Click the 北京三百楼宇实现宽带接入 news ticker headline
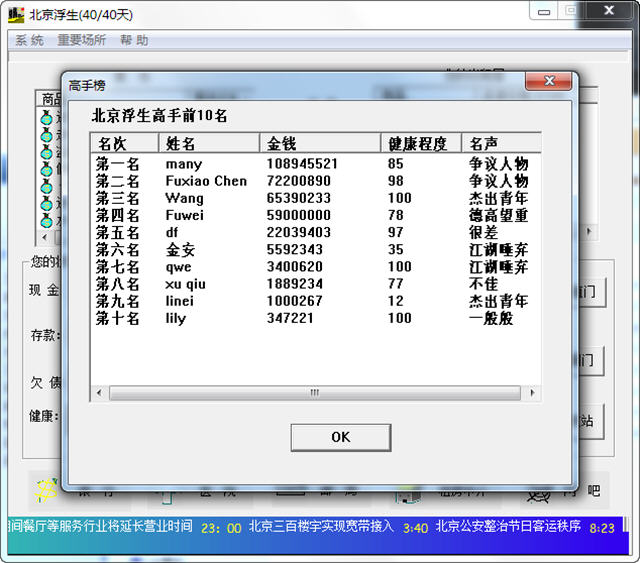Viewport: 640px width, 563px height. (x=321, y=526)
